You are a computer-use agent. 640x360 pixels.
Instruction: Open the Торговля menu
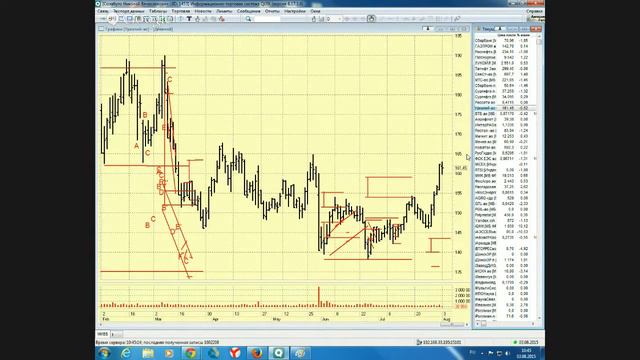pyautogui.click(x=180, y=11)
